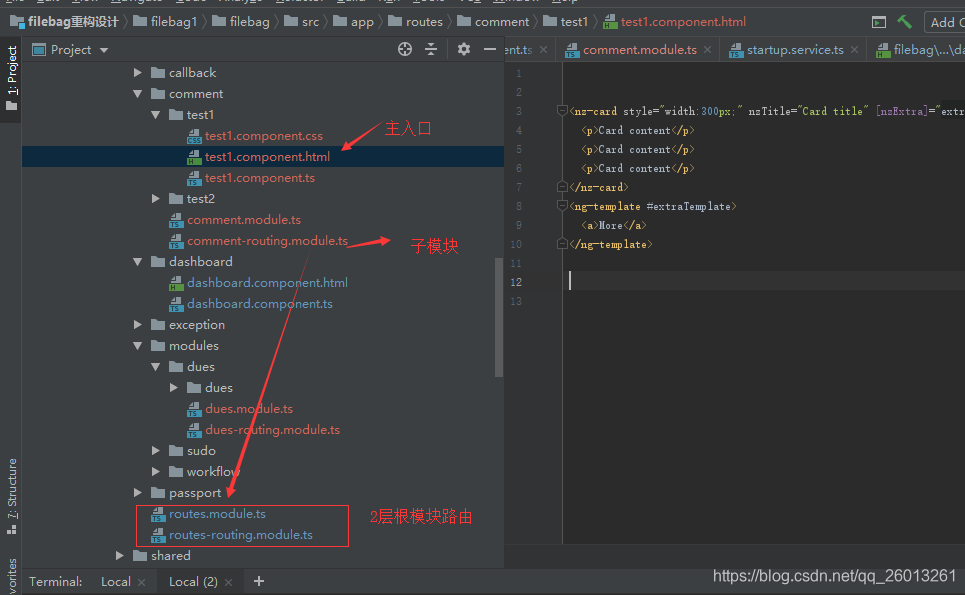Close the Local terminal tab

pos(142,582)
